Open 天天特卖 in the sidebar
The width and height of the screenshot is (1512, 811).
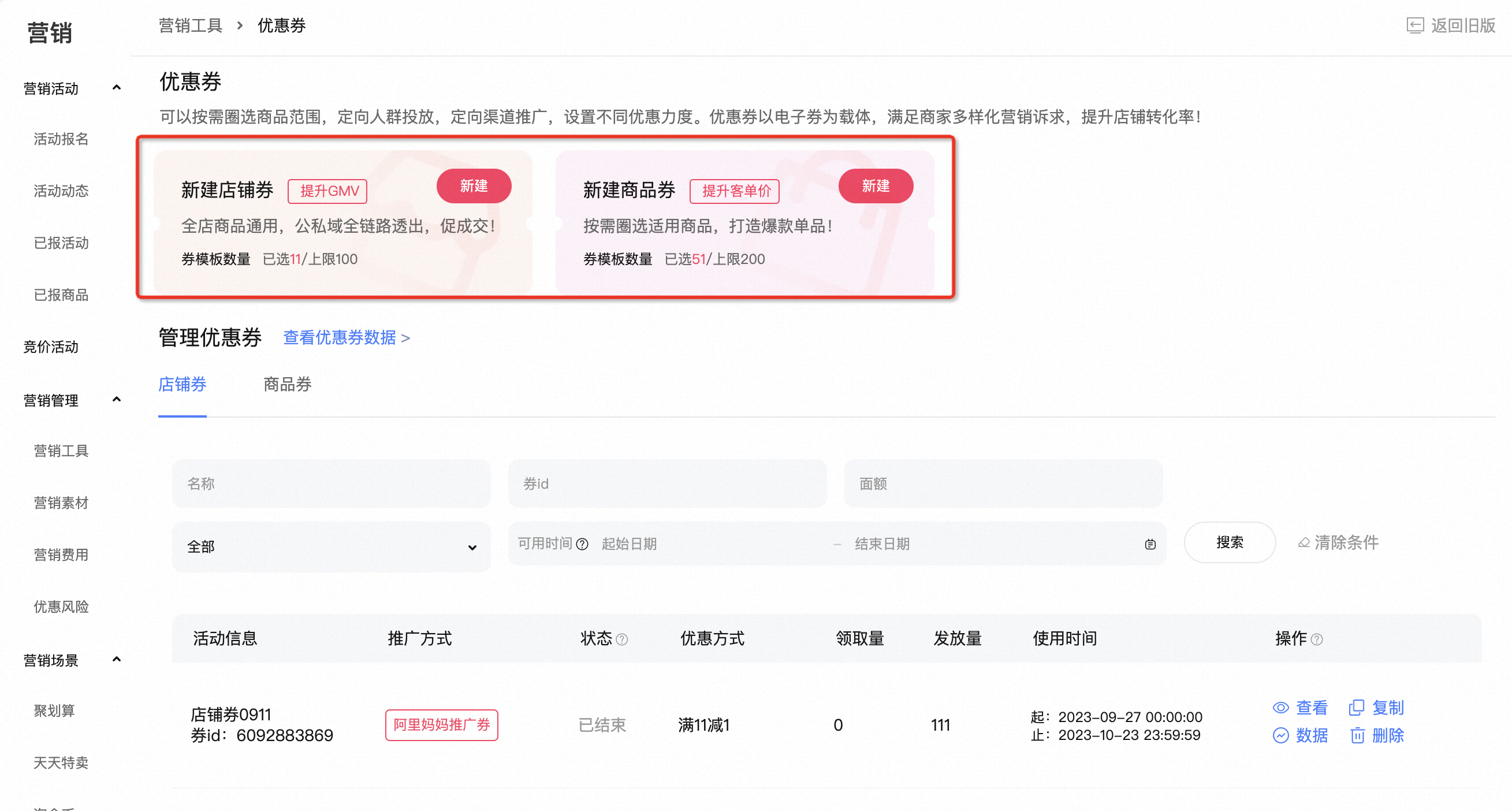point(61,763)
